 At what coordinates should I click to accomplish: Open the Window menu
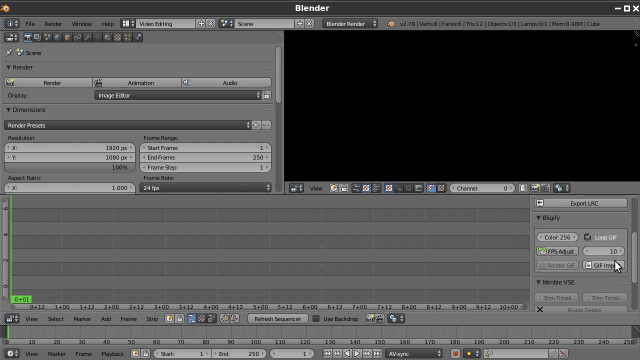pos(82,24)
